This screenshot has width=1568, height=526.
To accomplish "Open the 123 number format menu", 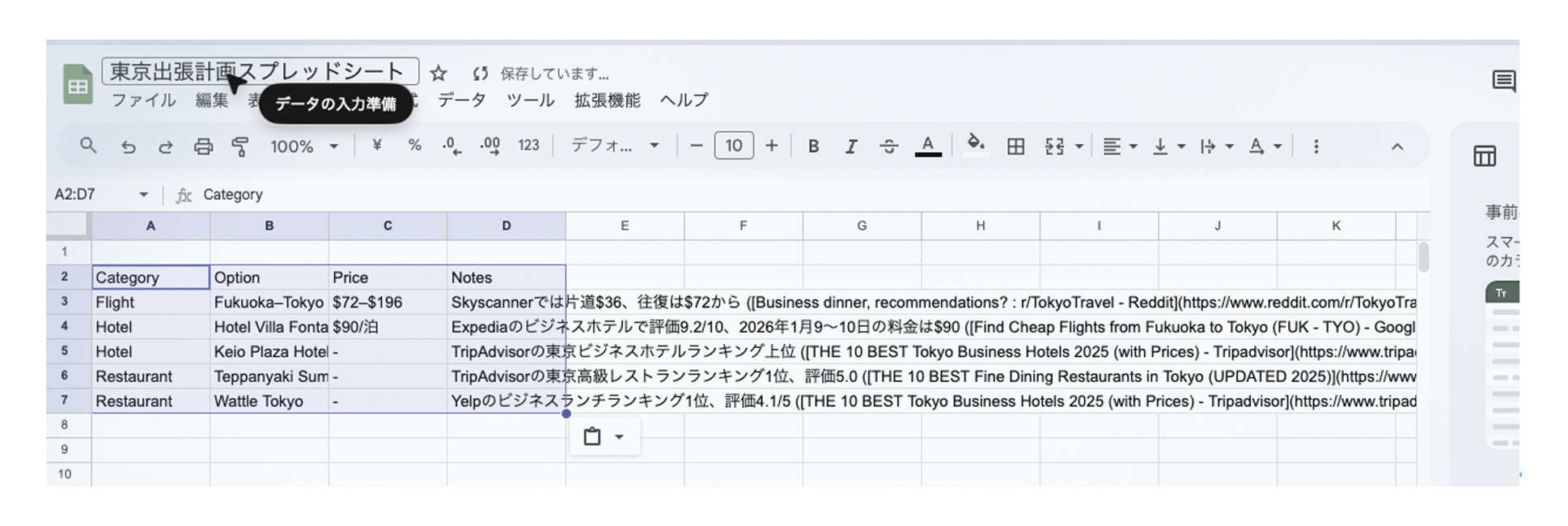I will pos(528,146).
